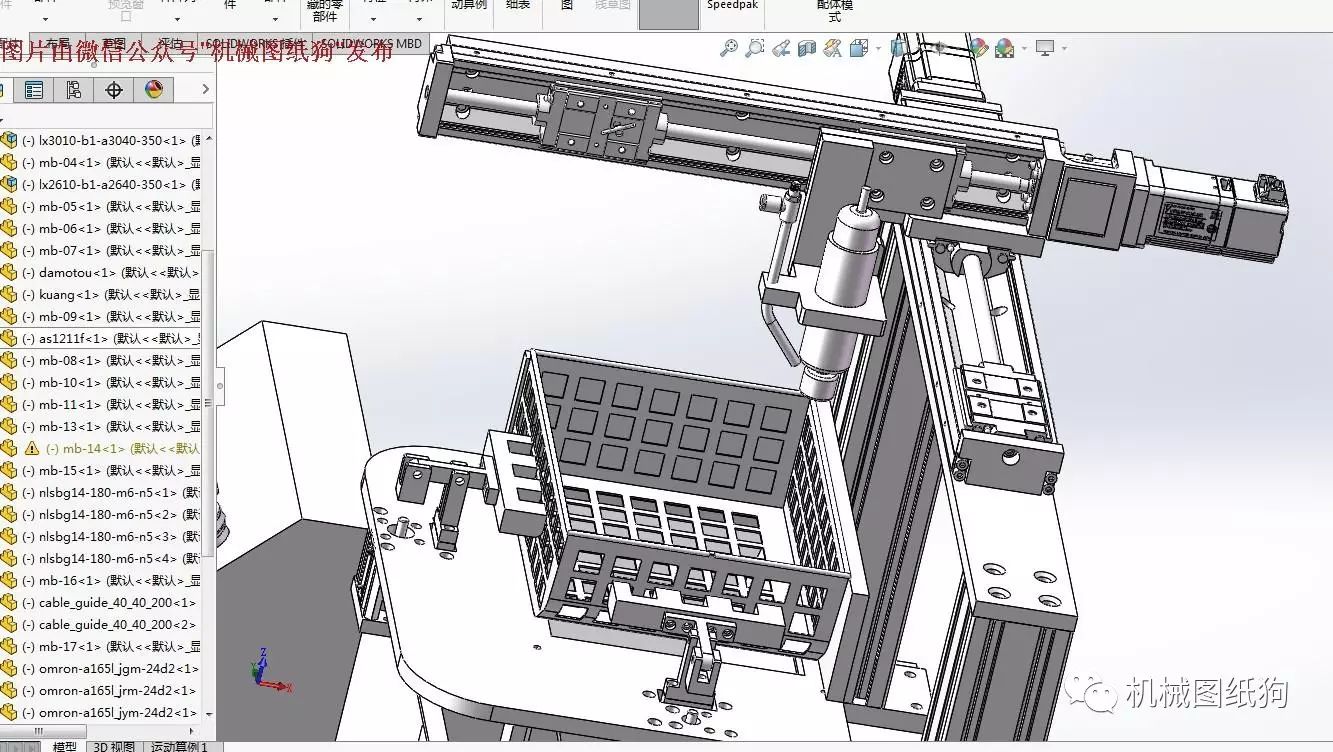Open the View Orientation dropdown arrow

click(x=878, y=48)
